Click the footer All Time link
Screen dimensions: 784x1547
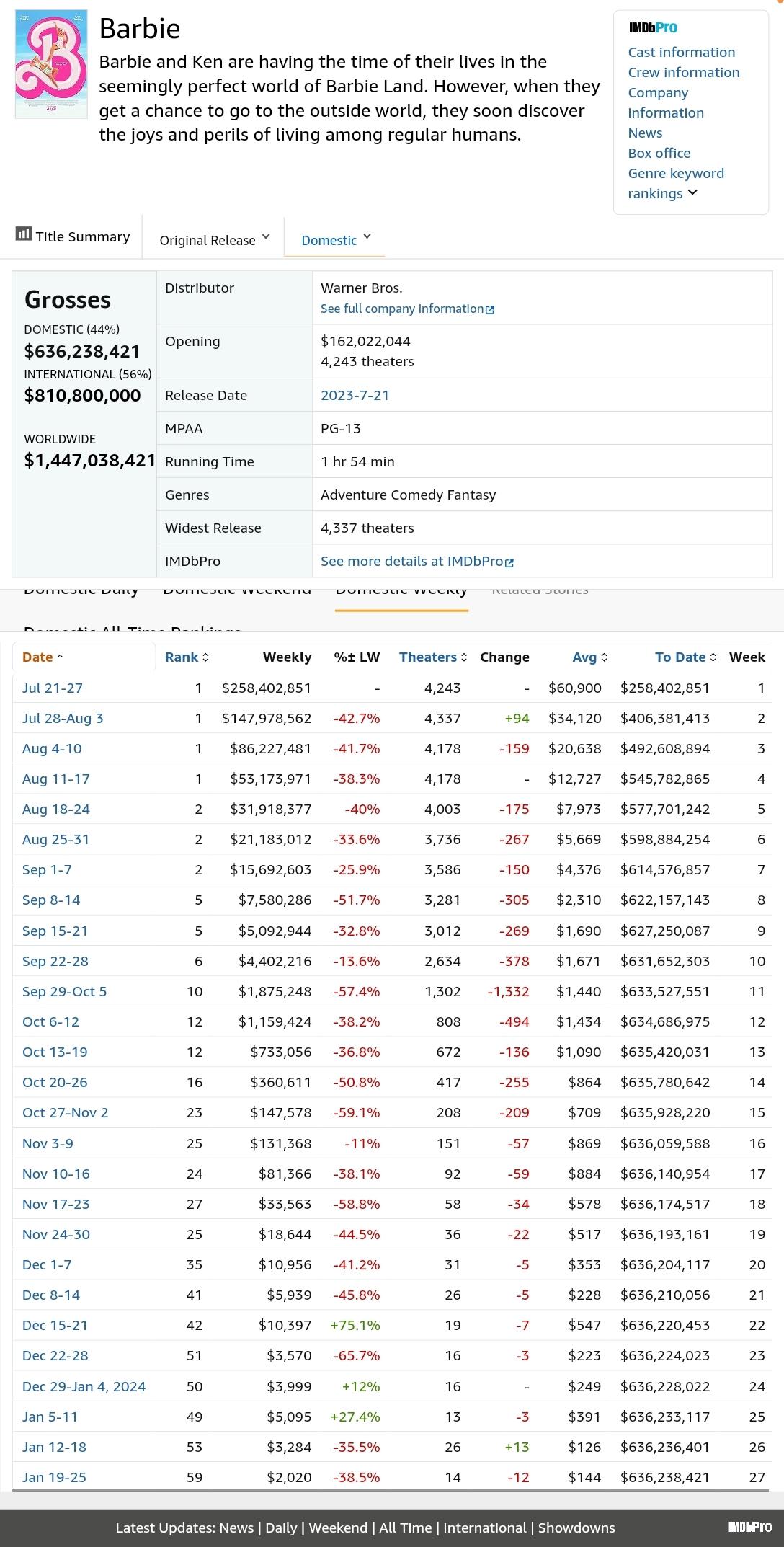coord(406,1528)
